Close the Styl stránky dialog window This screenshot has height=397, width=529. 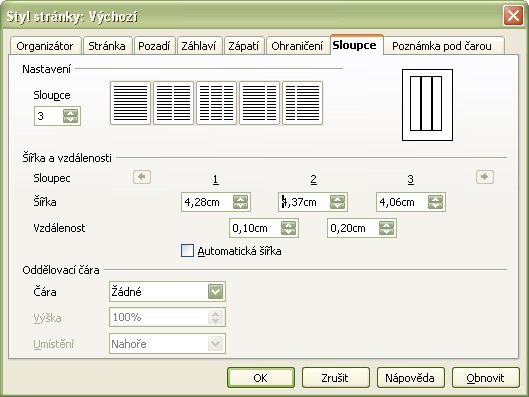[513, 16]
